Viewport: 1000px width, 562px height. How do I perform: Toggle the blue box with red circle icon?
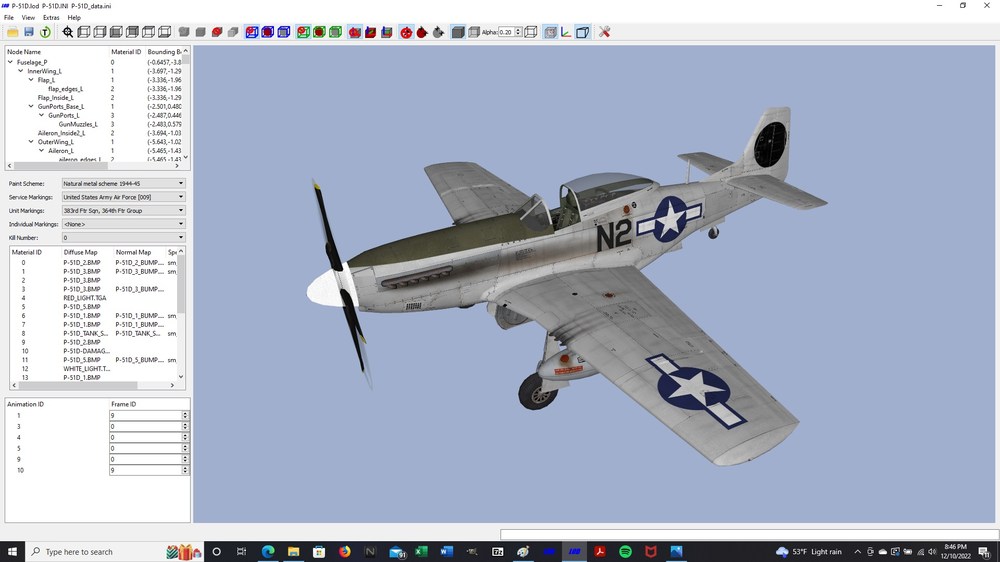pos(252,32)
